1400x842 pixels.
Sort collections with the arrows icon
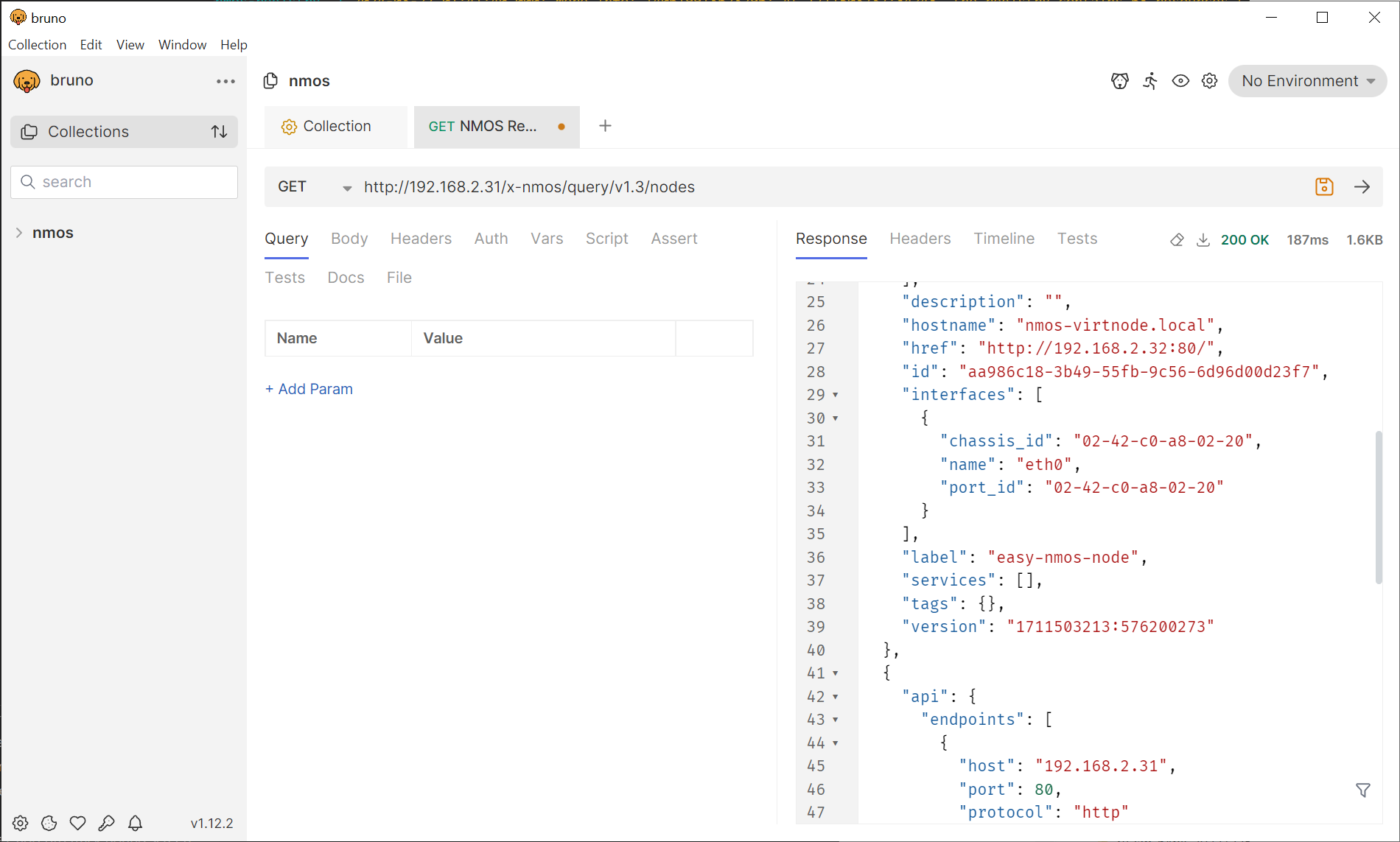(x=219, y=132)
